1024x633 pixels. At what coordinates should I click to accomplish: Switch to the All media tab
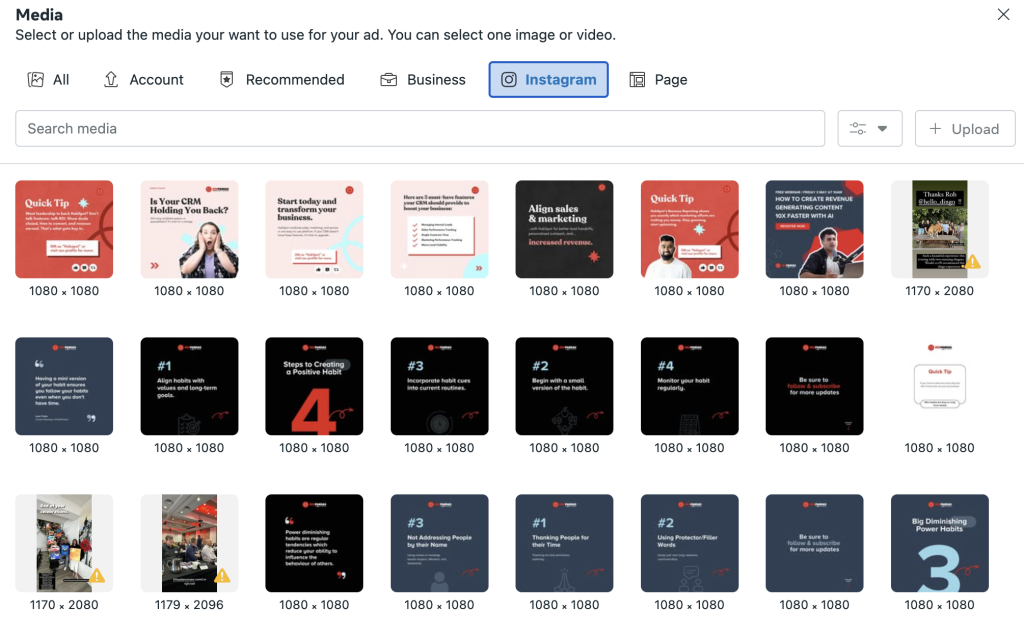tap(49, 79)
